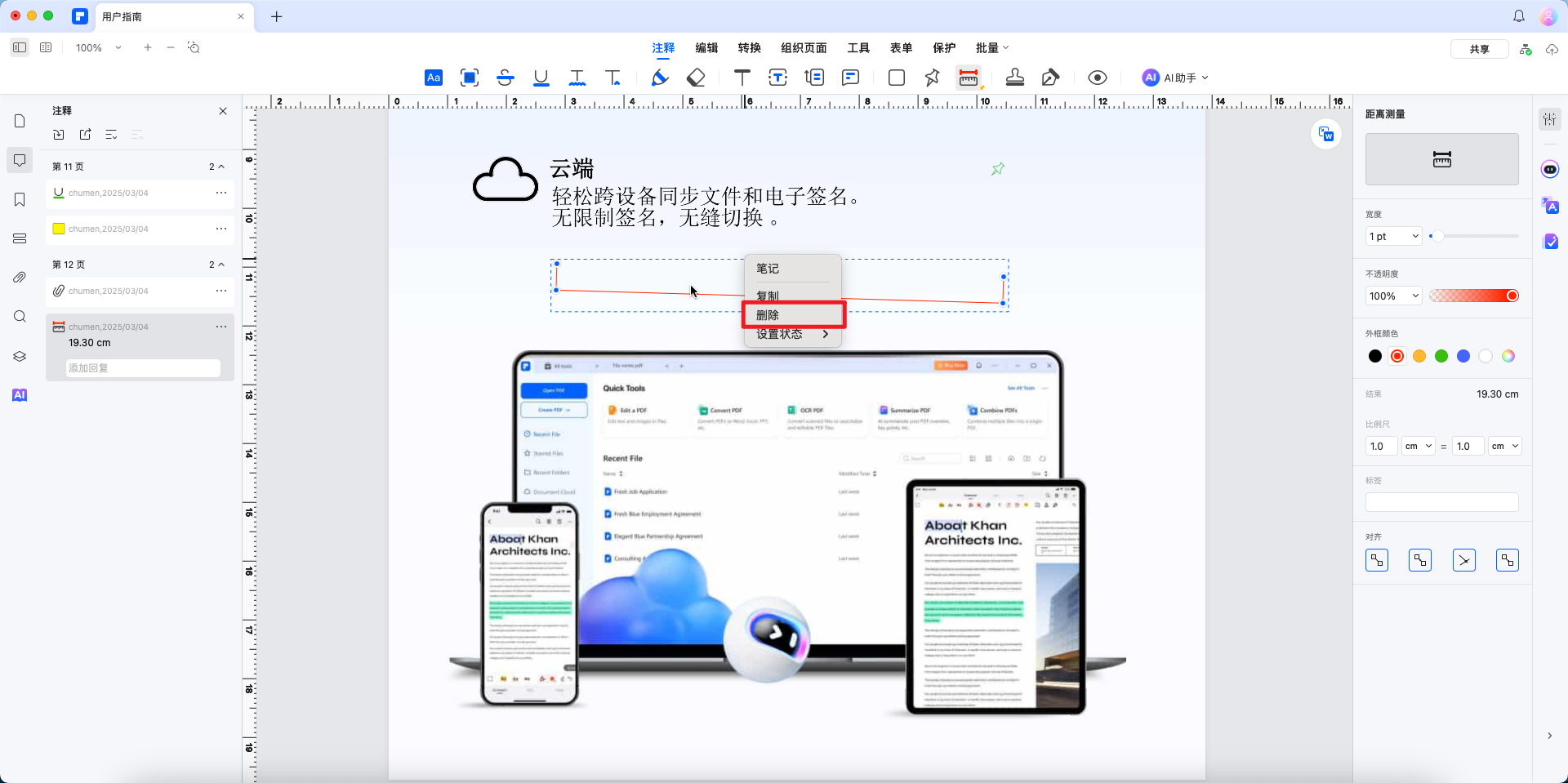The width and height of the screenshot is (1568, 783).
Task: Select the distance measurement ruler tool
Action: coord(969,78)
